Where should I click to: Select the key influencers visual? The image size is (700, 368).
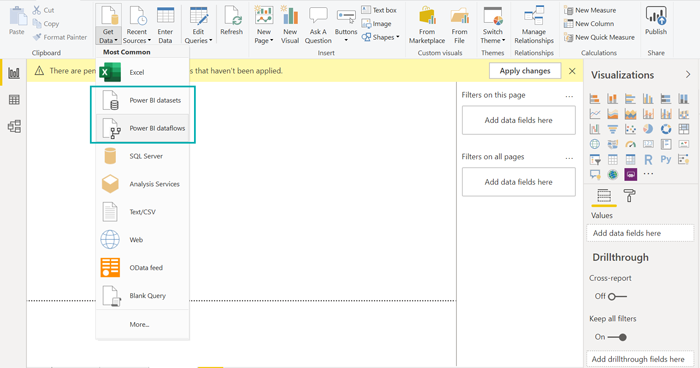[x=684, y=159]
